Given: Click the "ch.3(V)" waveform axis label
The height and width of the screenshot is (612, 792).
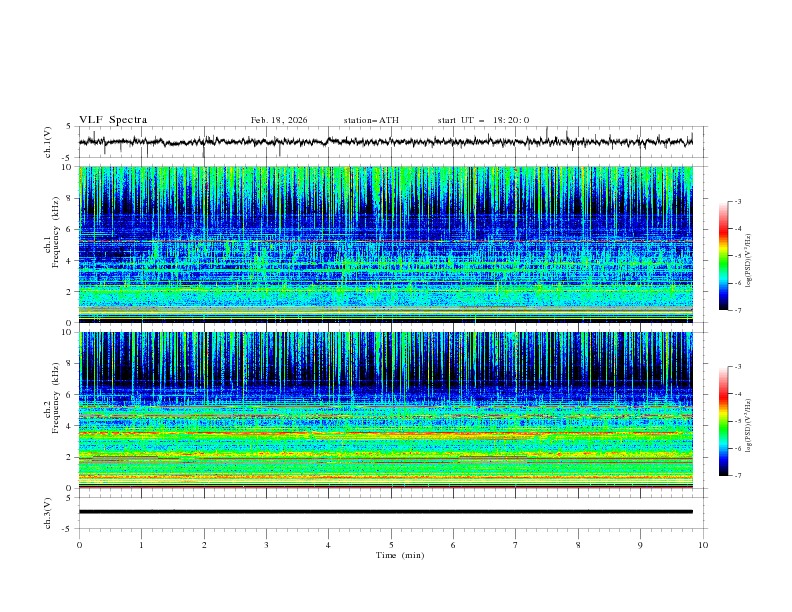Looking at the screenshot, I should point(48,513).
